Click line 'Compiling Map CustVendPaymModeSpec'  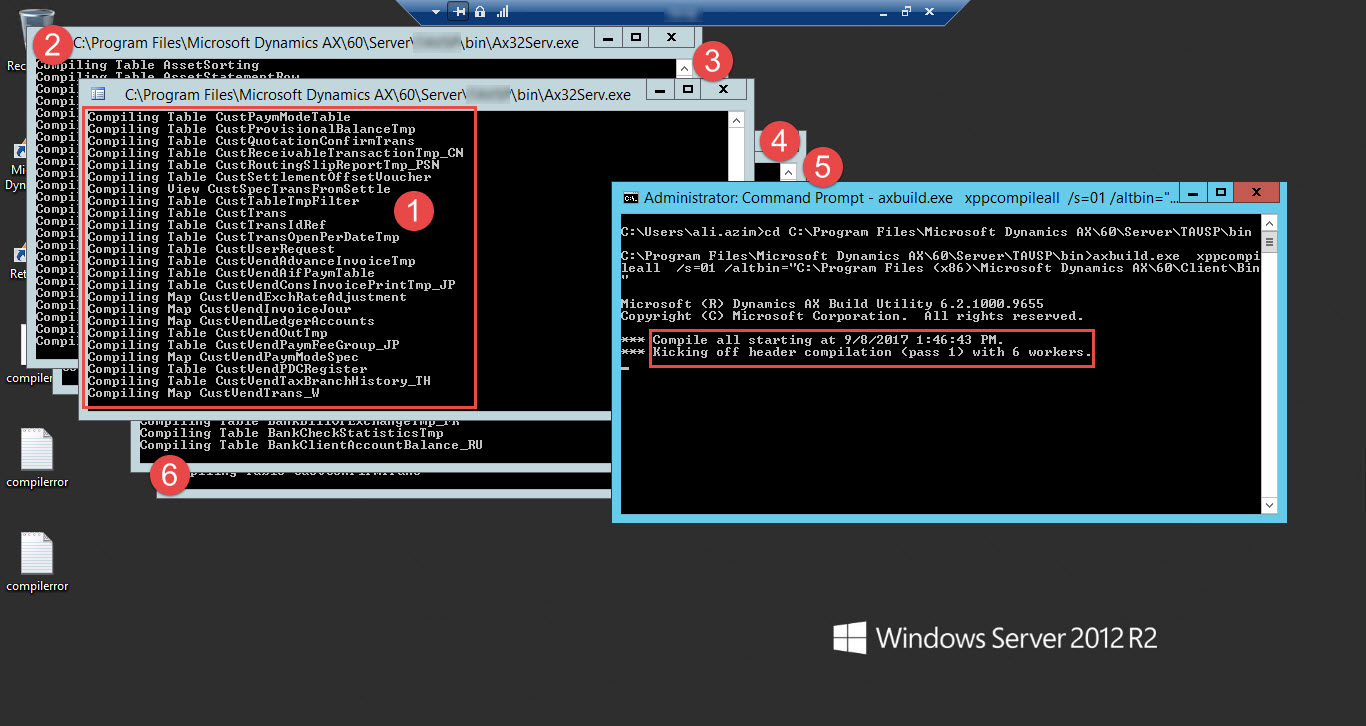point(223,357)
